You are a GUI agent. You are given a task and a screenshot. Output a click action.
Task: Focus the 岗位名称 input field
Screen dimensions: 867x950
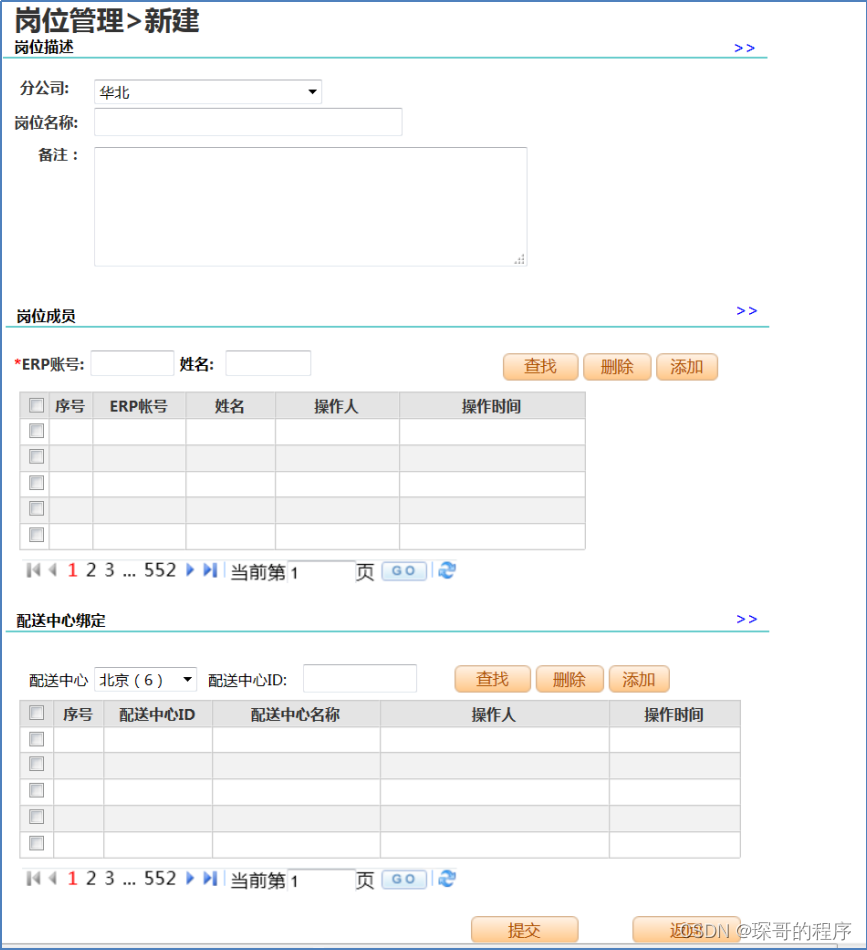click(248, 122)
